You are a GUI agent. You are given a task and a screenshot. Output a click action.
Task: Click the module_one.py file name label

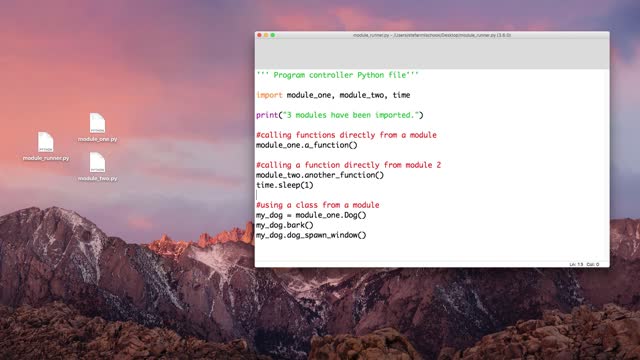point(98,139)
